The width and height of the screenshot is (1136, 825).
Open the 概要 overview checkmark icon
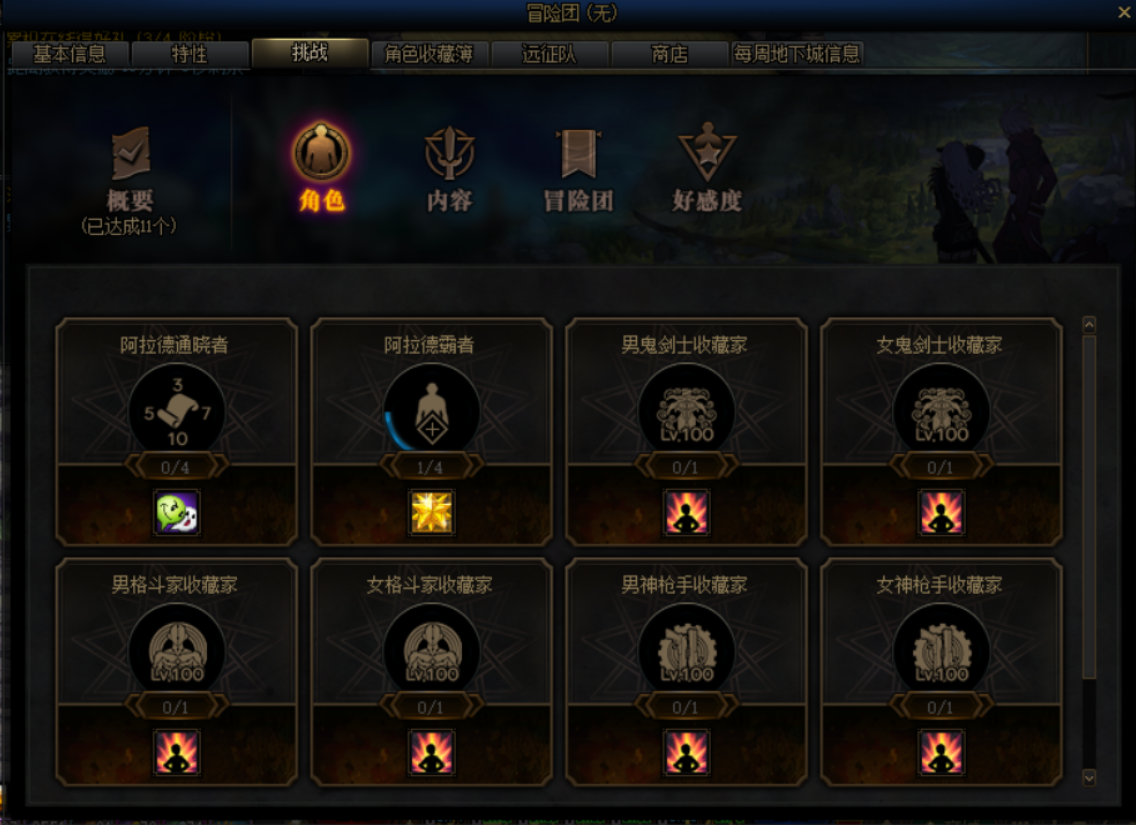[130, 153]
